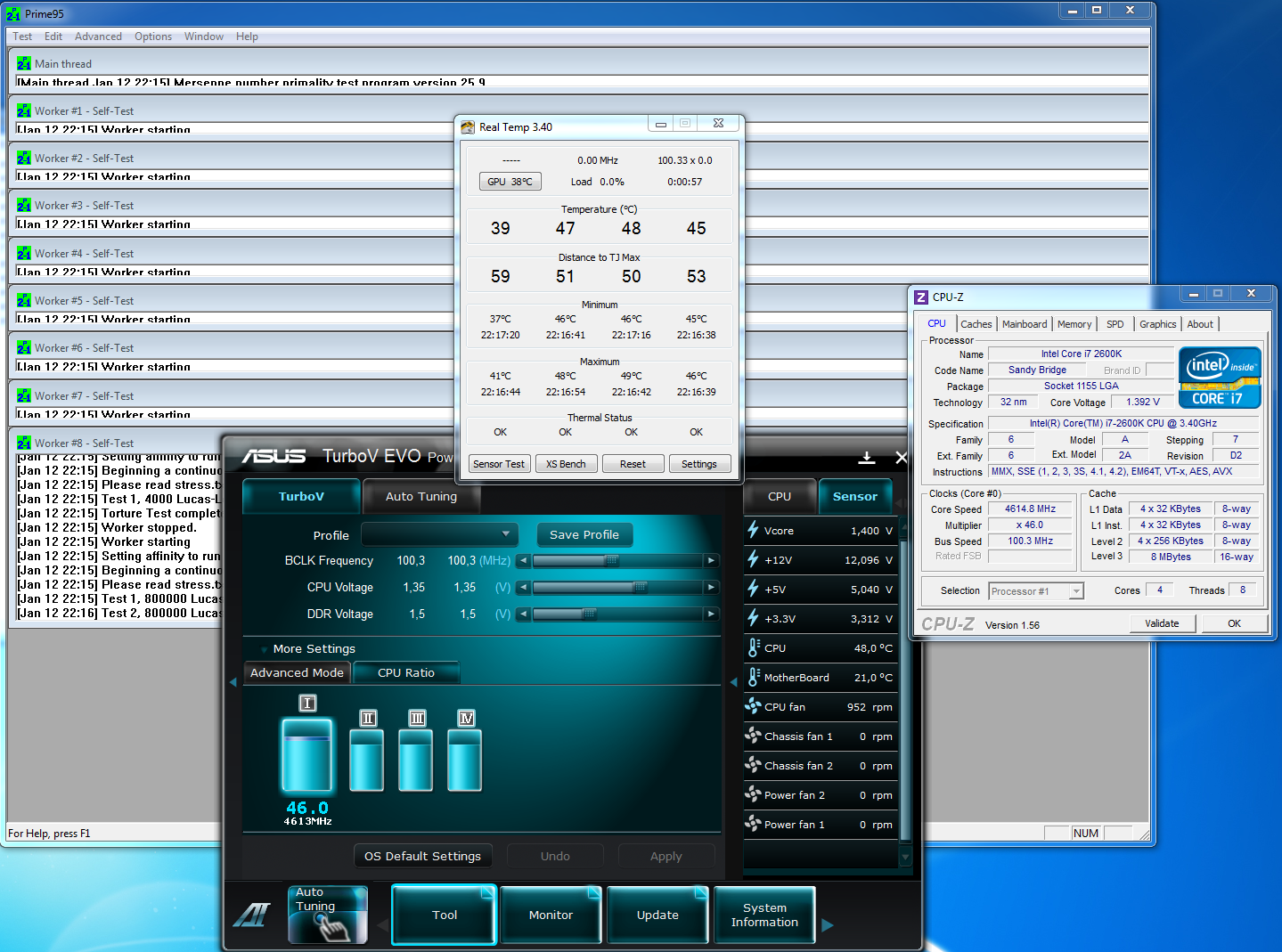Click the Chassis fan 1 icon
This screenshot has height=952, width=1282.
pyautogui.click(x=753, y=736)
